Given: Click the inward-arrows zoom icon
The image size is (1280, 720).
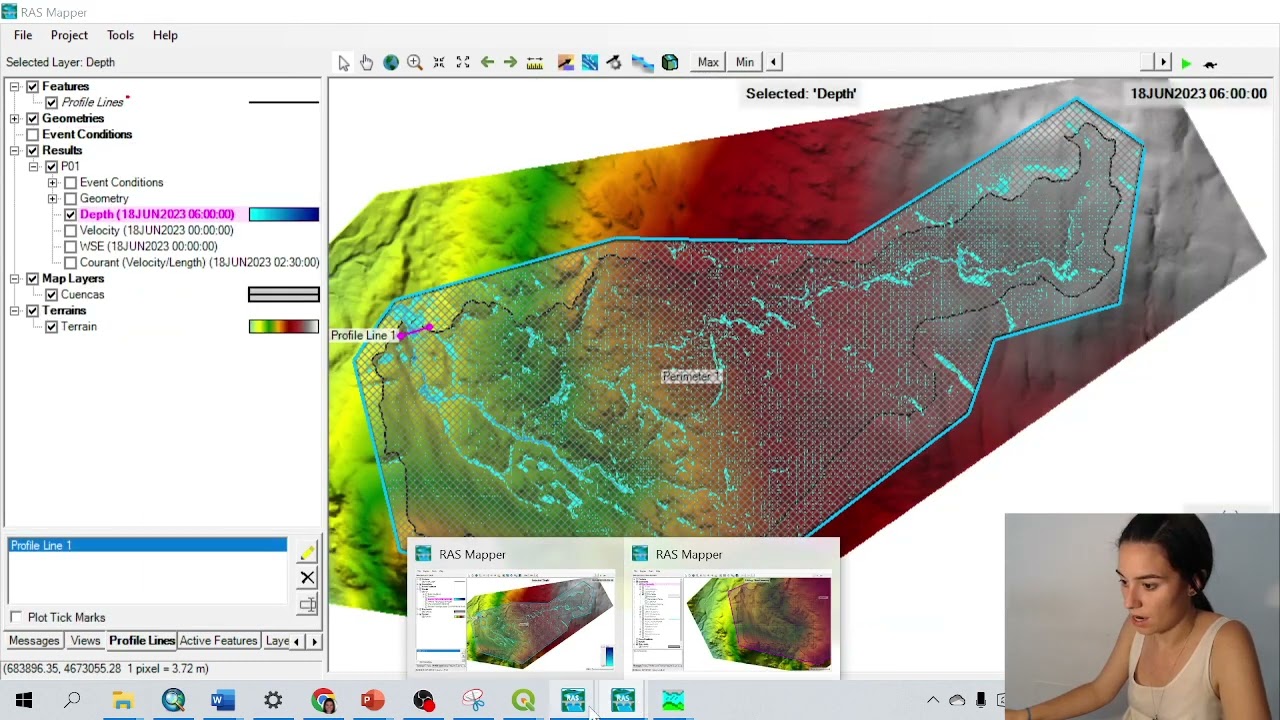Looking at the screenshot, I should coord(439,63).
